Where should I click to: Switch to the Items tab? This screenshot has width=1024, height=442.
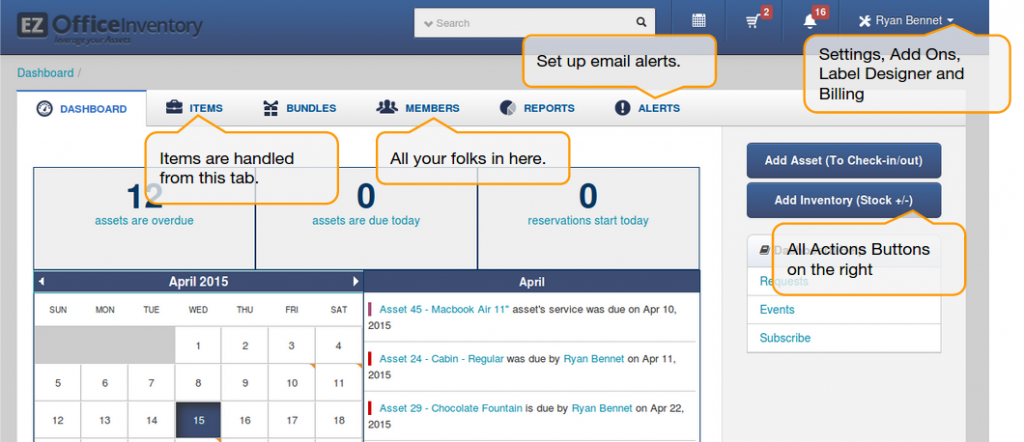[194, 108]
